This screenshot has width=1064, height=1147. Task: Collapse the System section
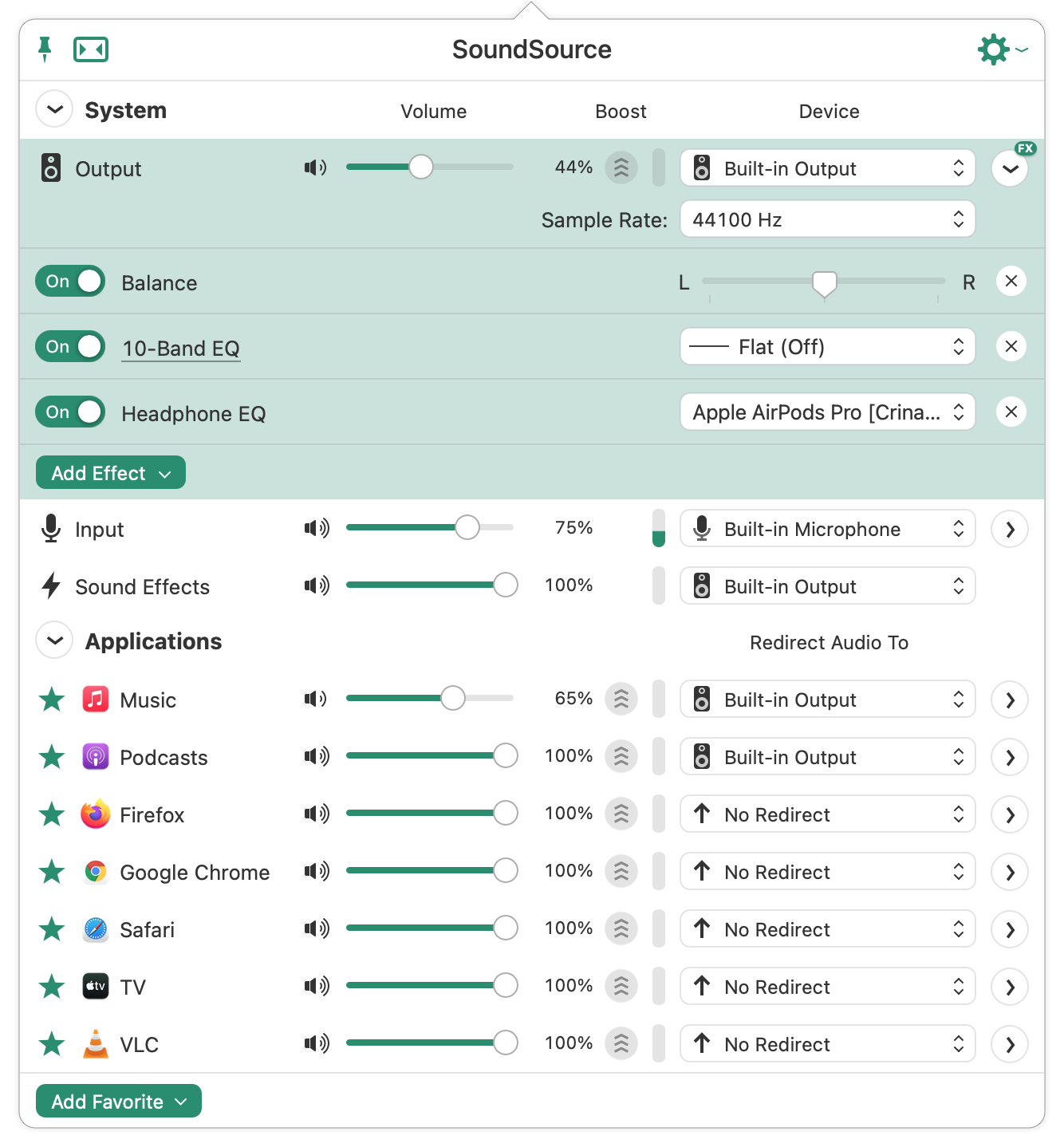tap(54, 109)
